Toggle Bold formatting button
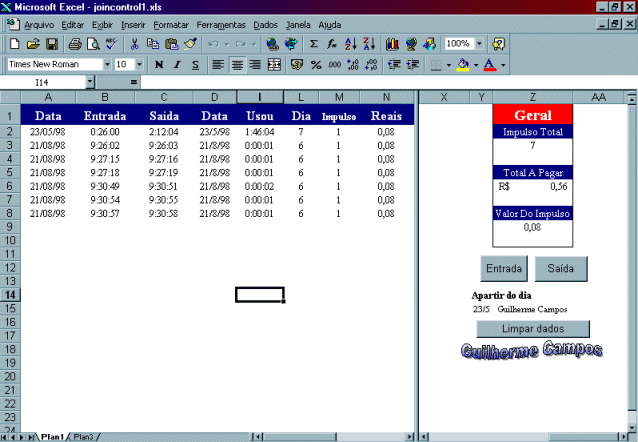The width and height of the screenshot is (638, 442). click(x=158, y=64)
